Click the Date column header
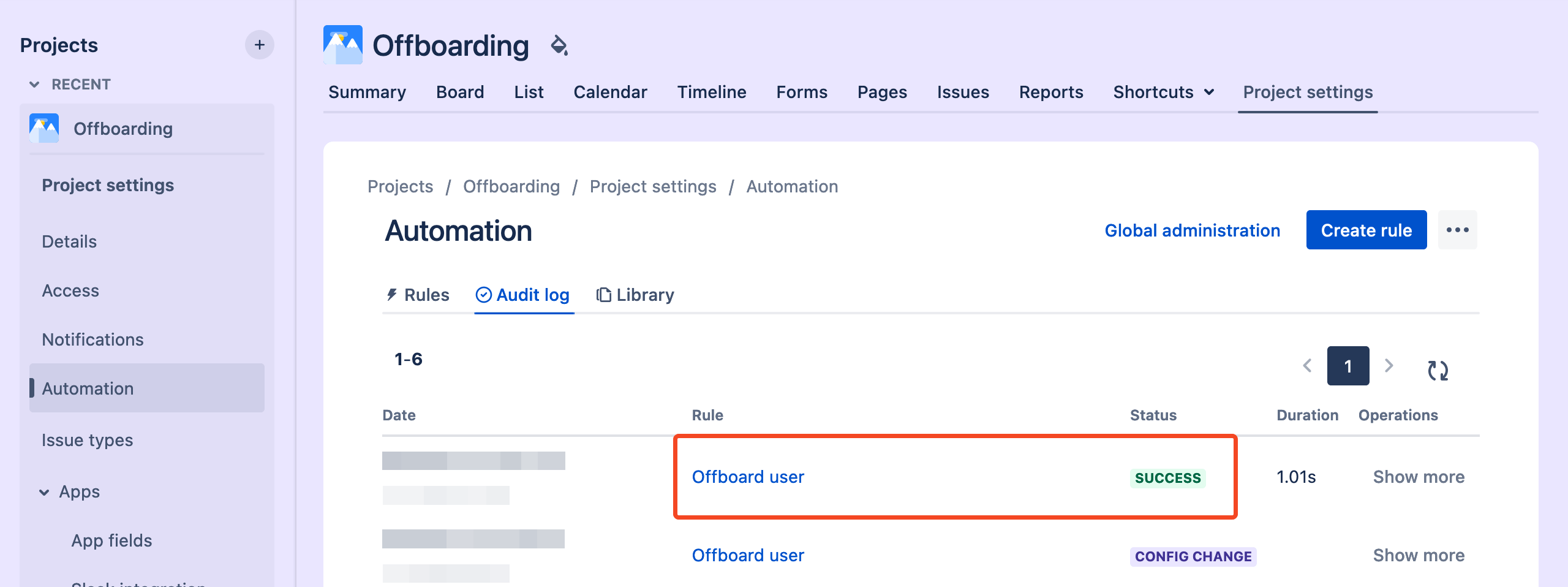The width and height of the screenshot is (1568, 587). 399,415
